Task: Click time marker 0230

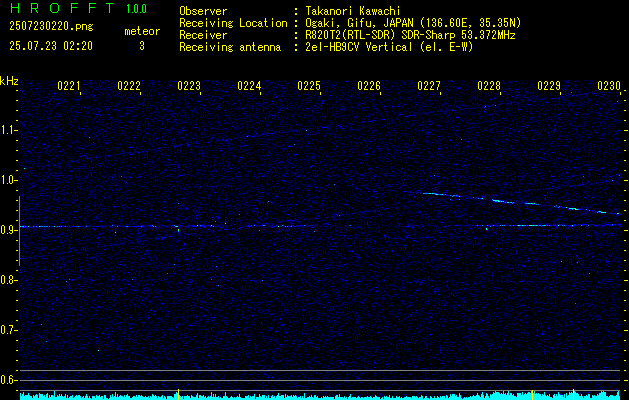Action: tap(609, 86)
